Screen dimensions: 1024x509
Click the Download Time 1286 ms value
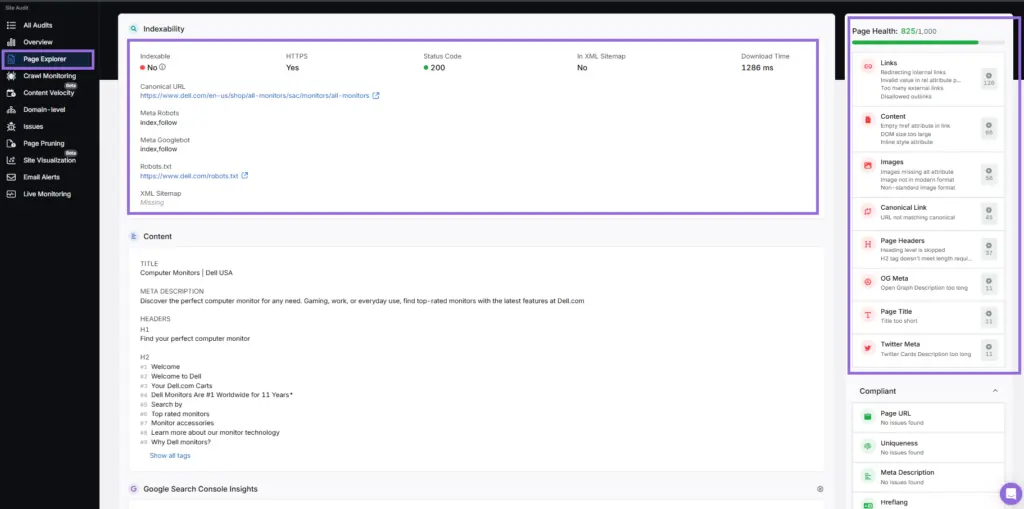(757, 67)
